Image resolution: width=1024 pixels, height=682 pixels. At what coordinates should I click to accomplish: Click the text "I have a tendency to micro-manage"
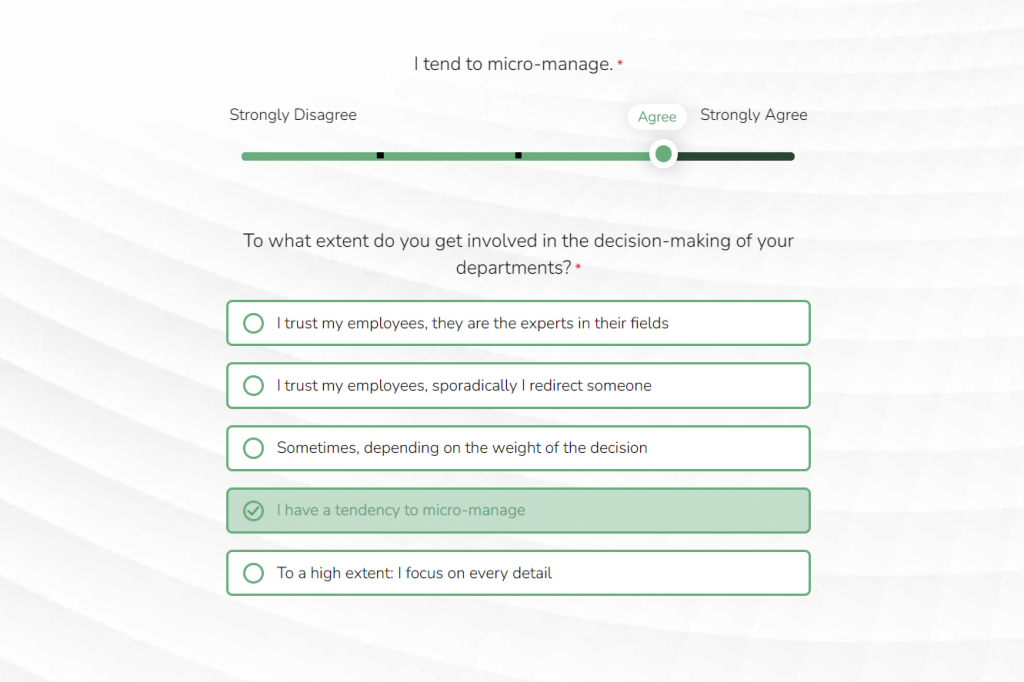tap(401, 511)
